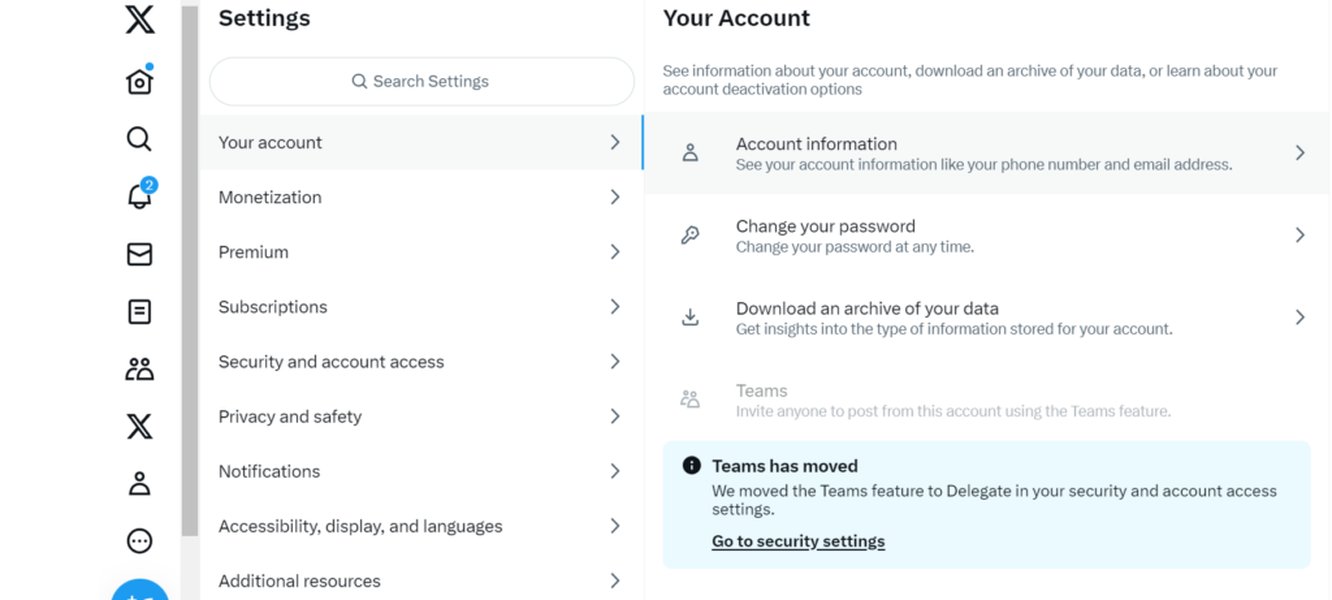The height and width of the screenshot is (600, 1332).
Task: Click the Teams people icon
Action: pos(690,399)
